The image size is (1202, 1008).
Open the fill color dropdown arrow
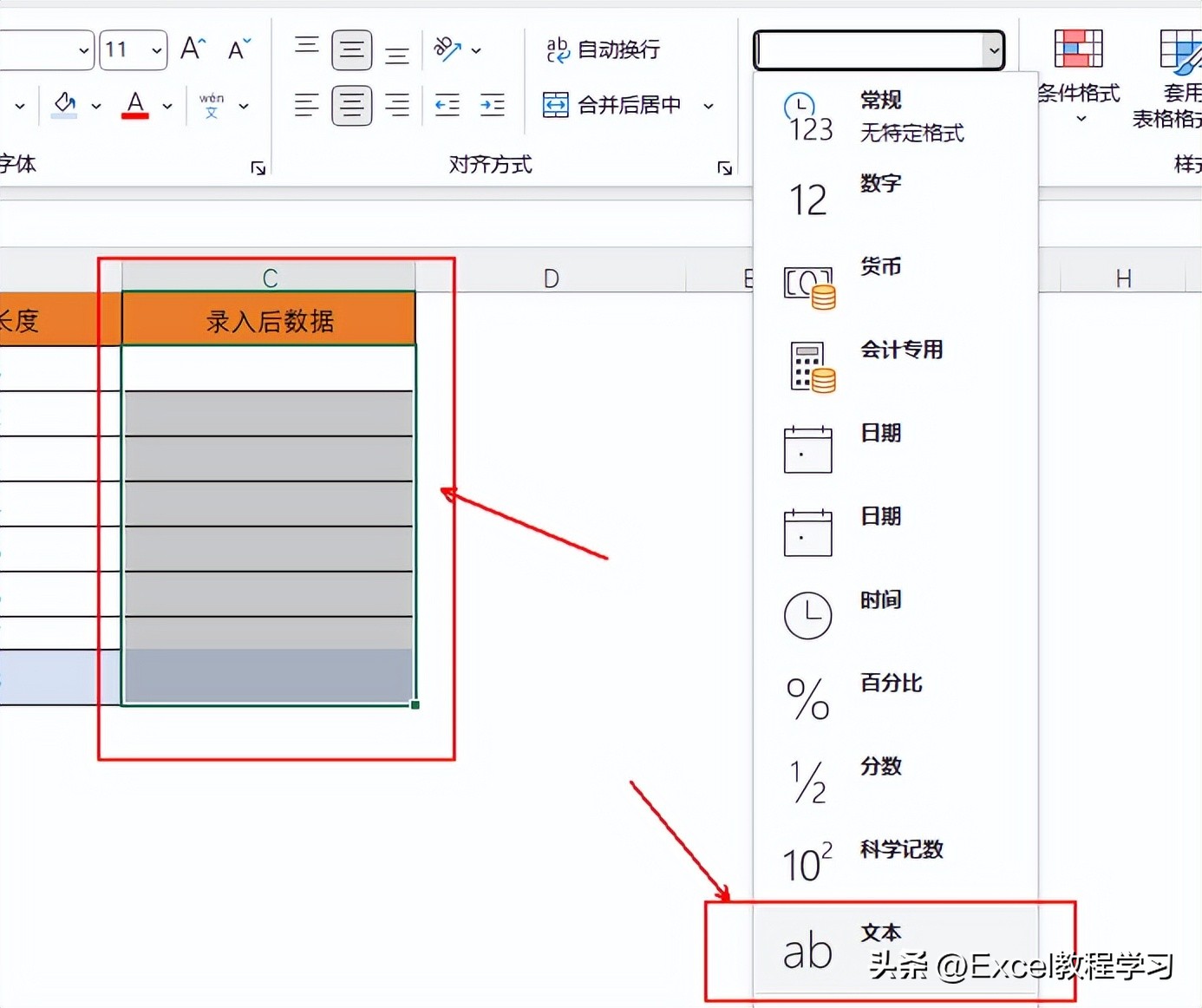tap(95, 105)
